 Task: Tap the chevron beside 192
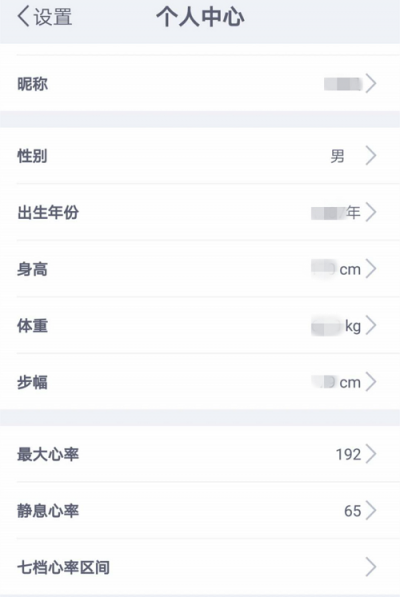(x=371, y=454)
